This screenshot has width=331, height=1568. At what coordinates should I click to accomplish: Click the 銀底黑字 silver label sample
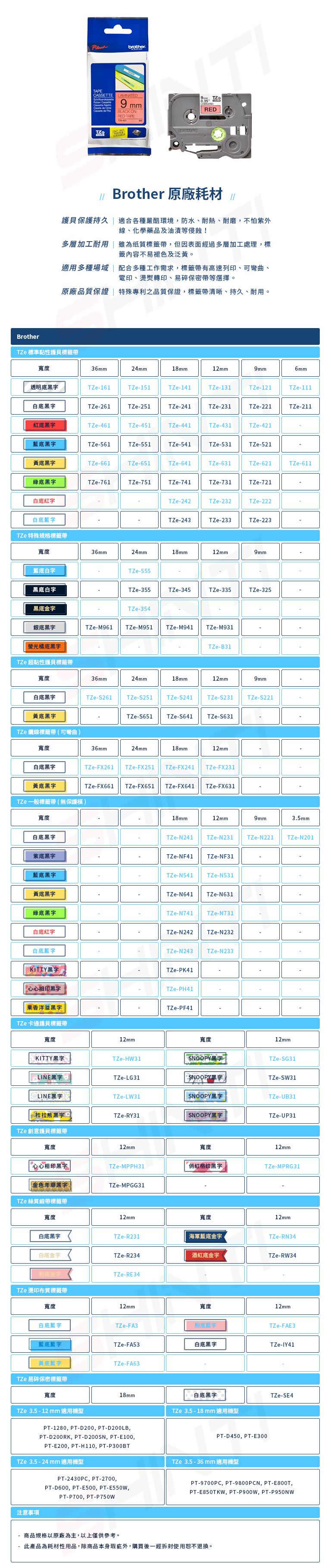coord(44,628)
